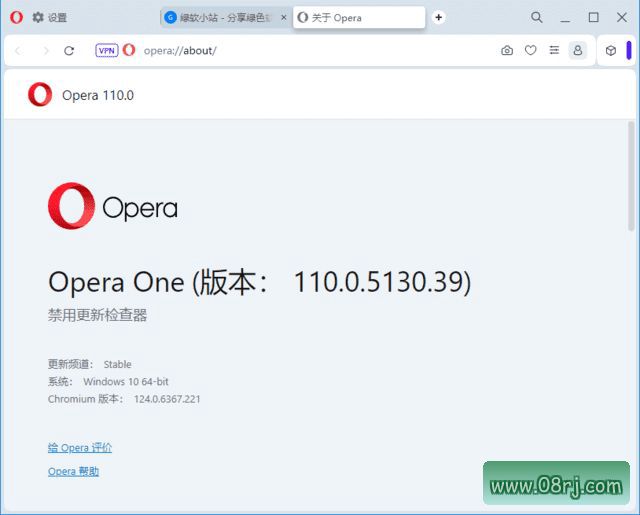Click the Chromium version 124.0.6367.221
Viewport: 640px width, 515px height.
167,399
